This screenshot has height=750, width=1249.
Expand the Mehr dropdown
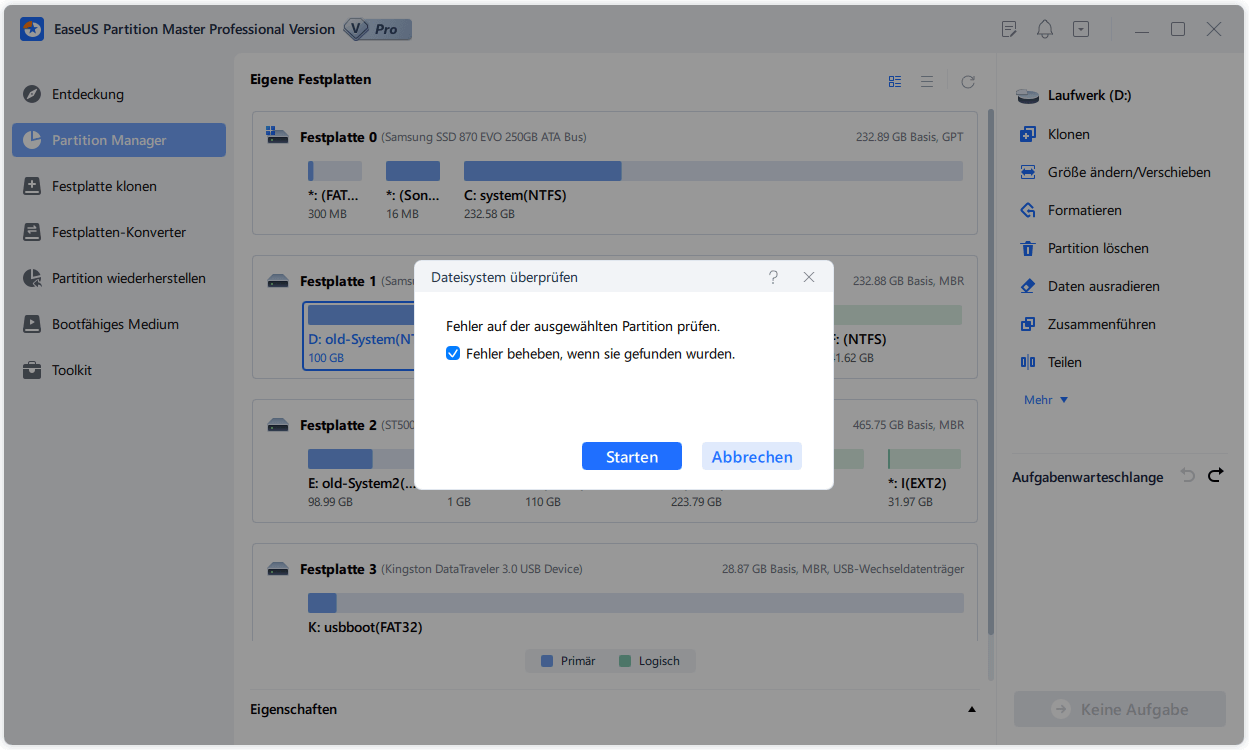pyautogui.click(x=1046, y=400)
